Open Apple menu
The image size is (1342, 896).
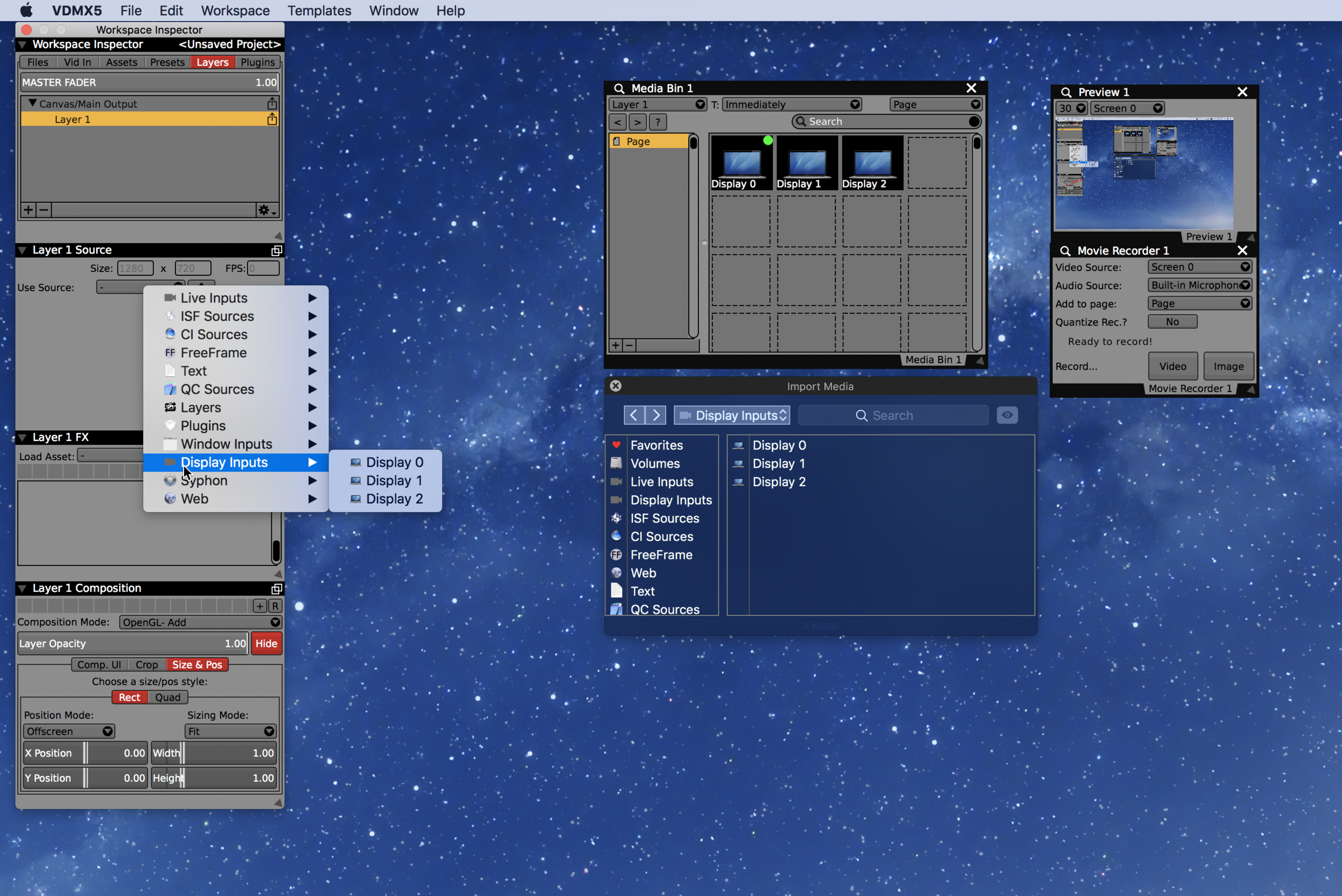click(26, 10)
